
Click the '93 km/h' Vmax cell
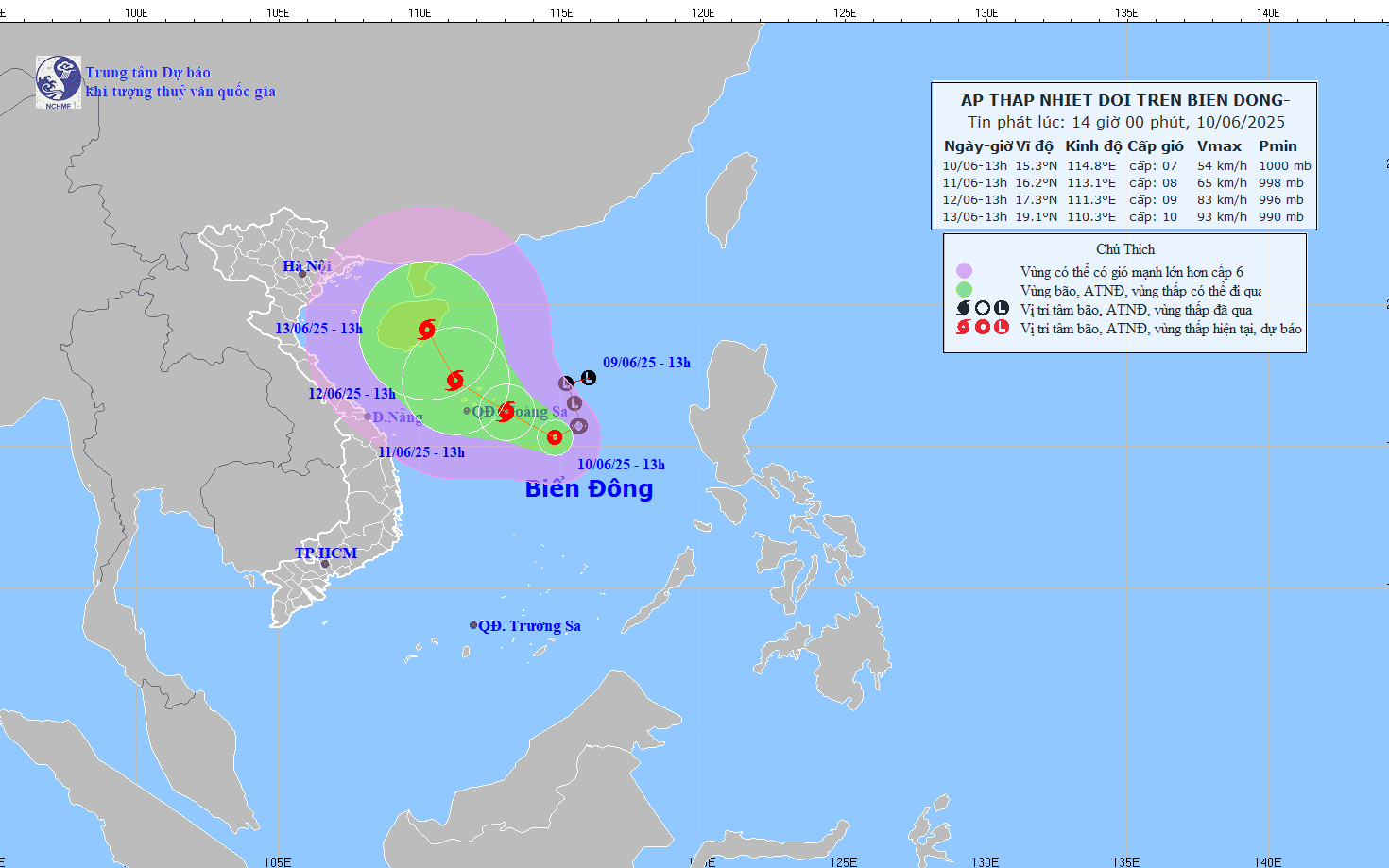tap(1222, 217)
